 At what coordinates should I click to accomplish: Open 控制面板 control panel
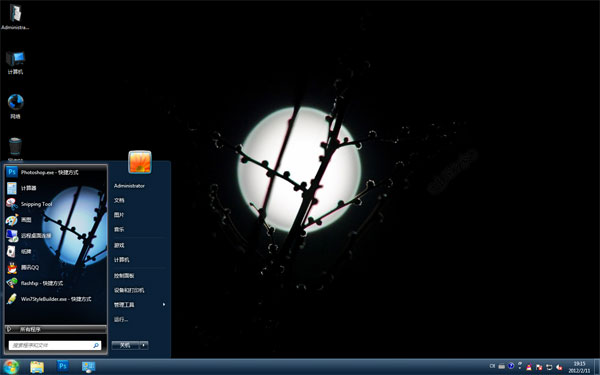124,276
